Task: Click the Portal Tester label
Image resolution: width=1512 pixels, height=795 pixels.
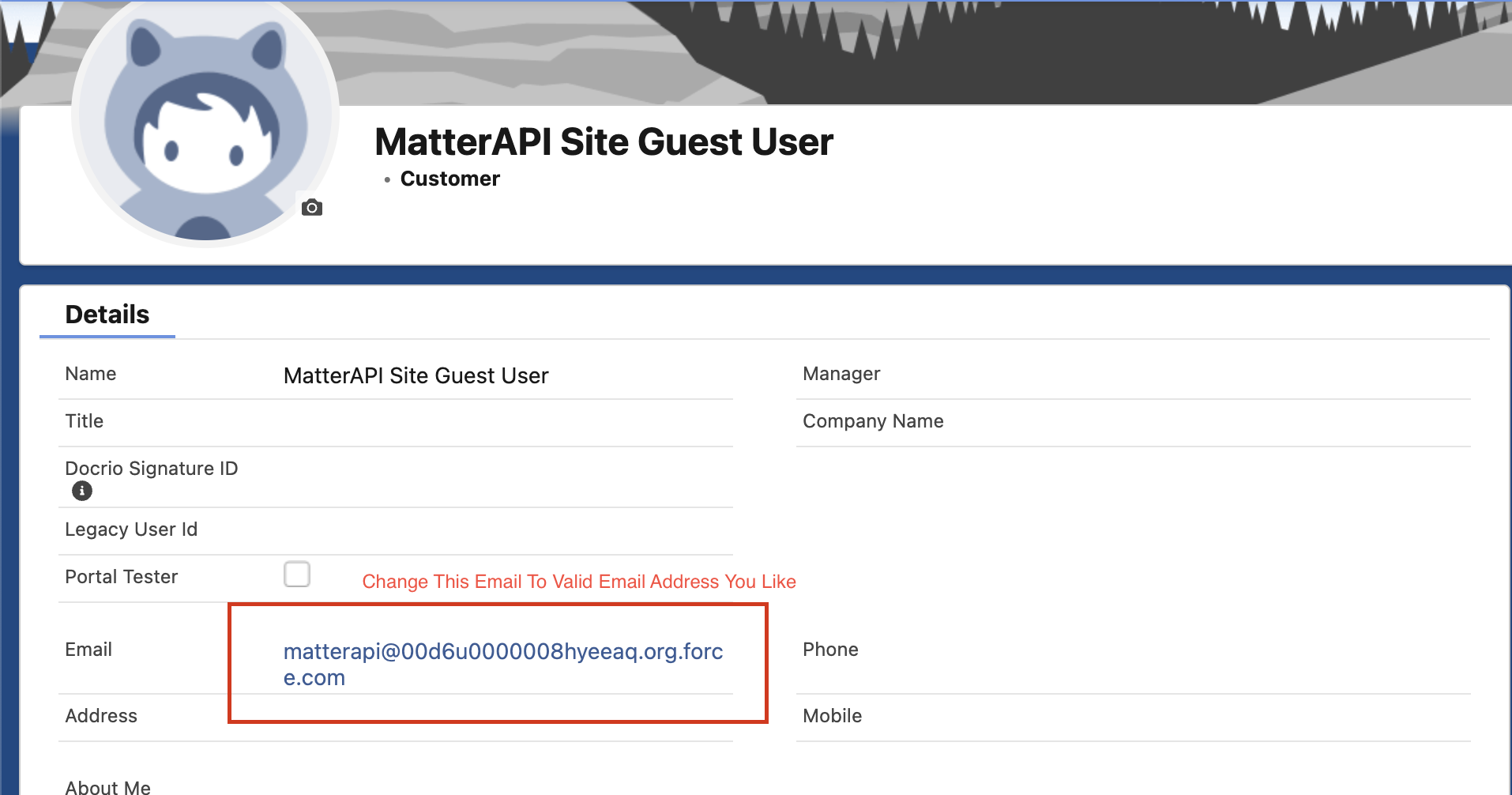Action: (x=122, y=577)
